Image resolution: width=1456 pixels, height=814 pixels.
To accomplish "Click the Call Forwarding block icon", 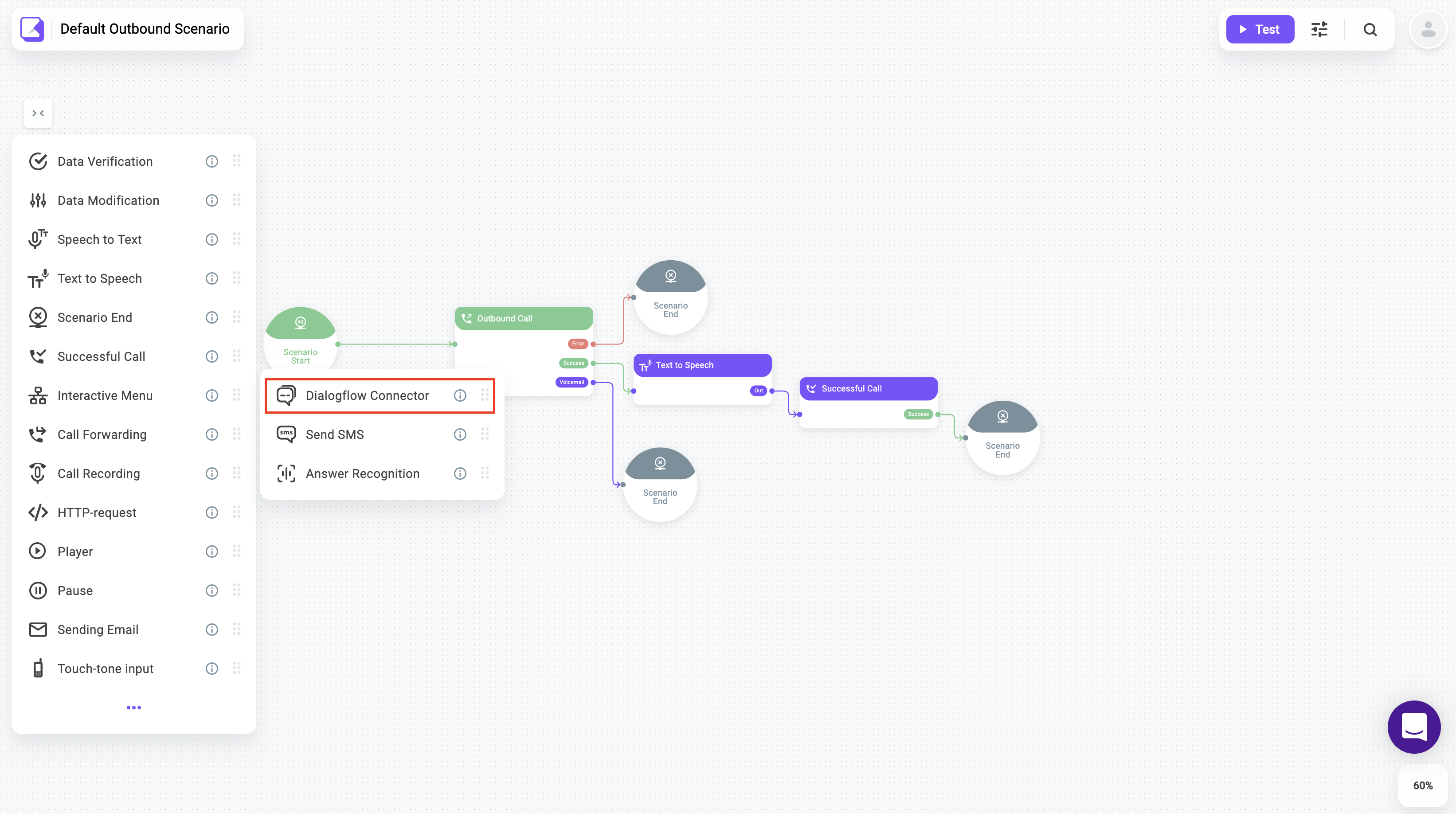I will [x=38, y=434].
